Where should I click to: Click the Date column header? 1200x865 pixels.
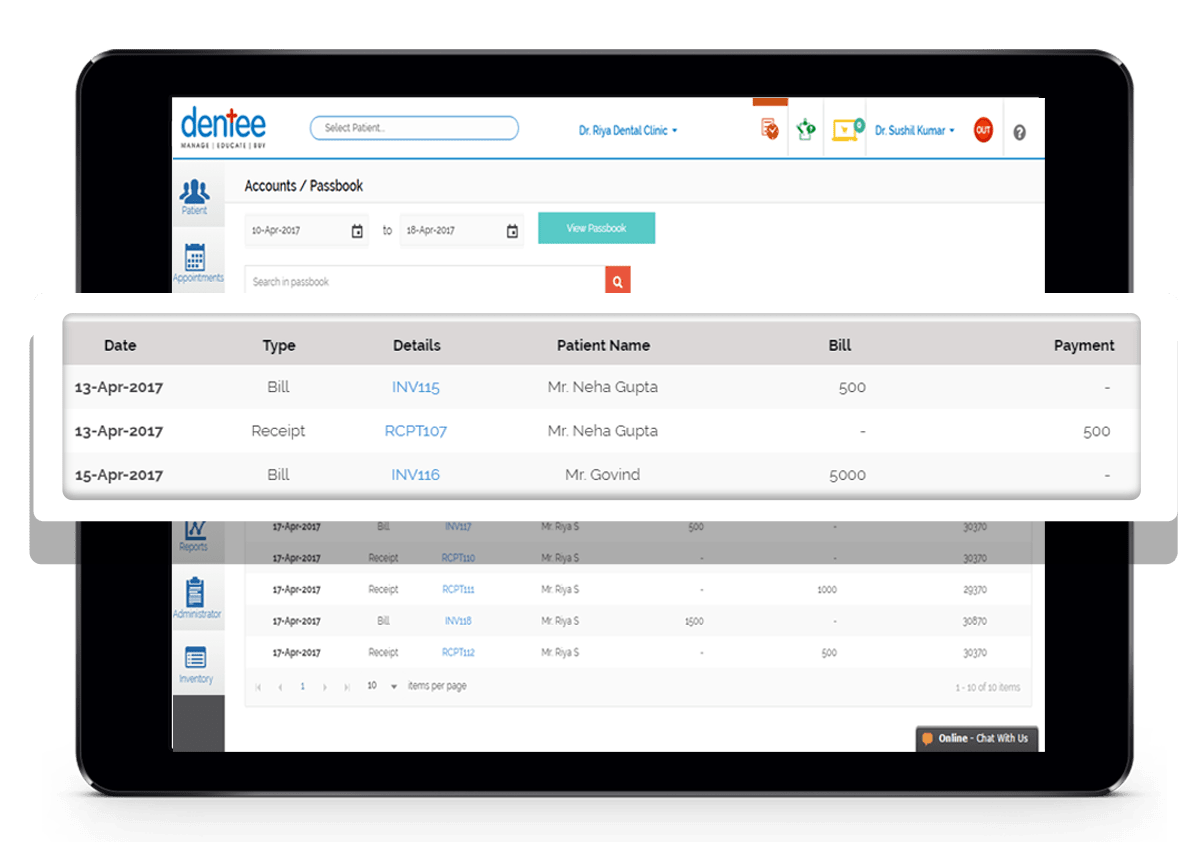pos(120,345)
